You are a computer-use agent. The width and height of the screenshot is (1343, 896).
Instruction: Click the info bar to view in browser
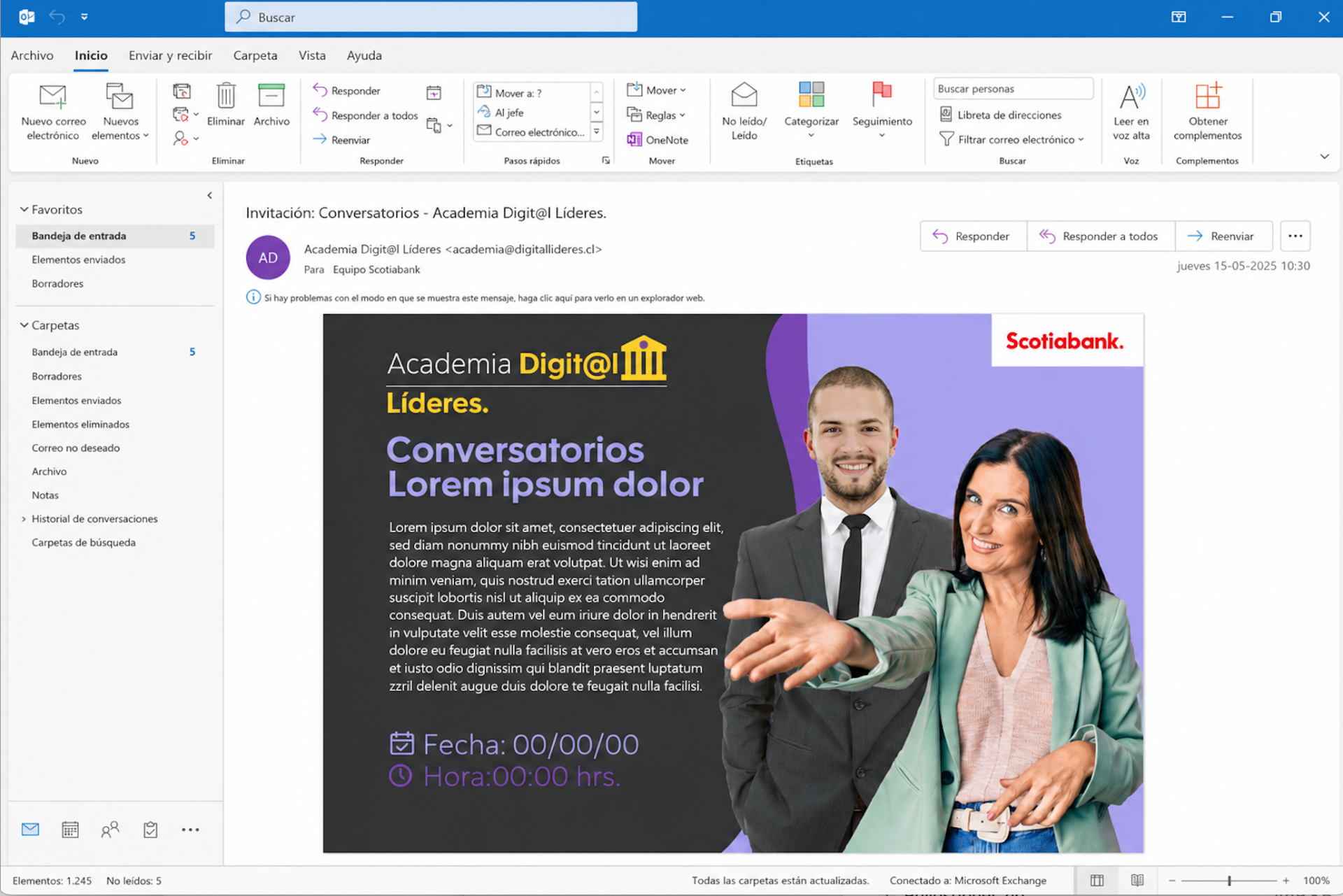(476, 298)
